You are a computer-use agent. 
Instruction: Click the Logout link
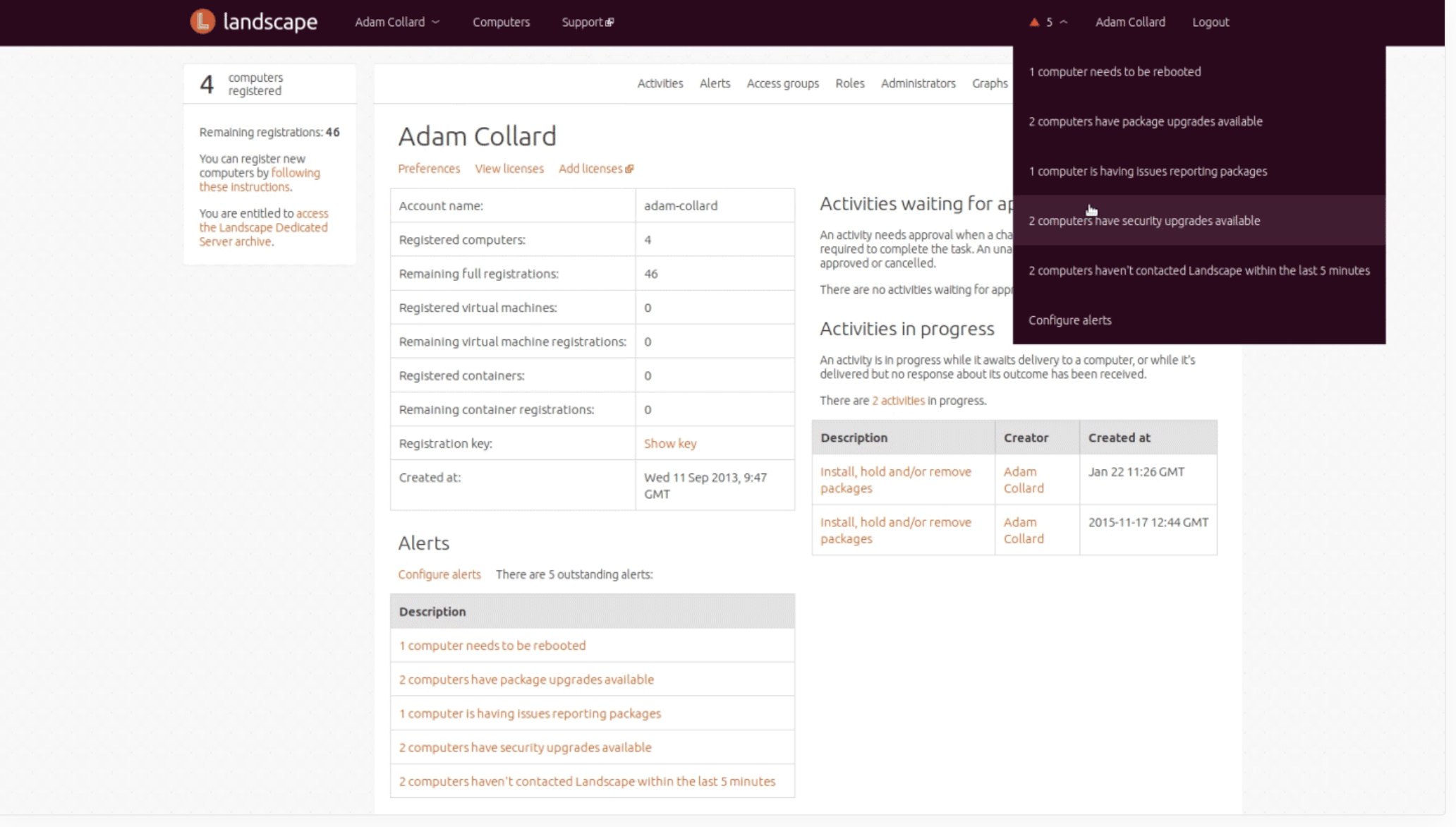pyautogui.click(x=1211, y=22)
